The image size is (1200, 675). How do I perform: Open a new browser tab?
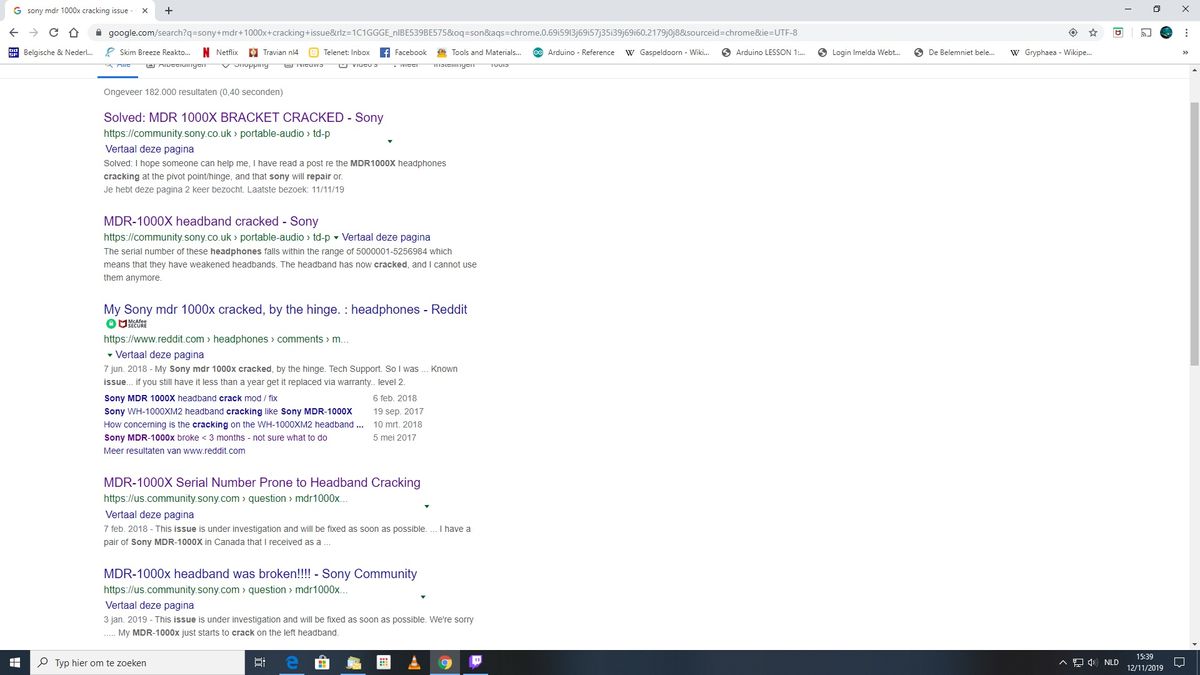[x=168, y=10]
